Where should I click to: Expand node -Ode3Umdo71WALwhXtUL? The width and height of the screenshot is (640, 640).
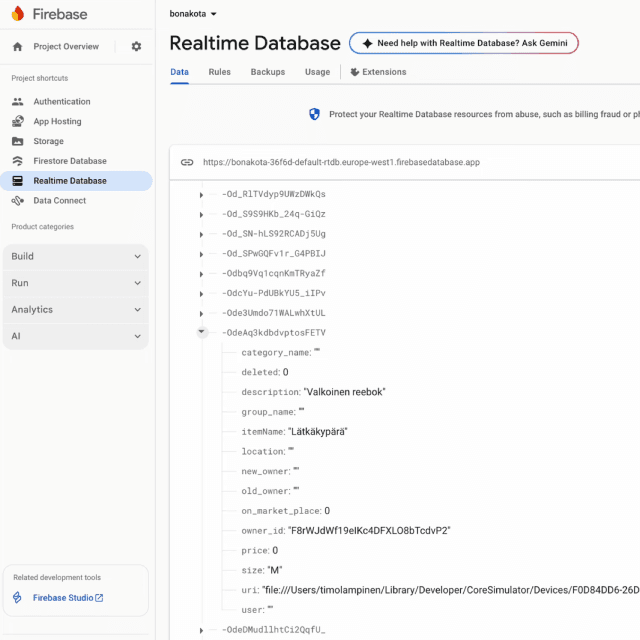[201, 314]
